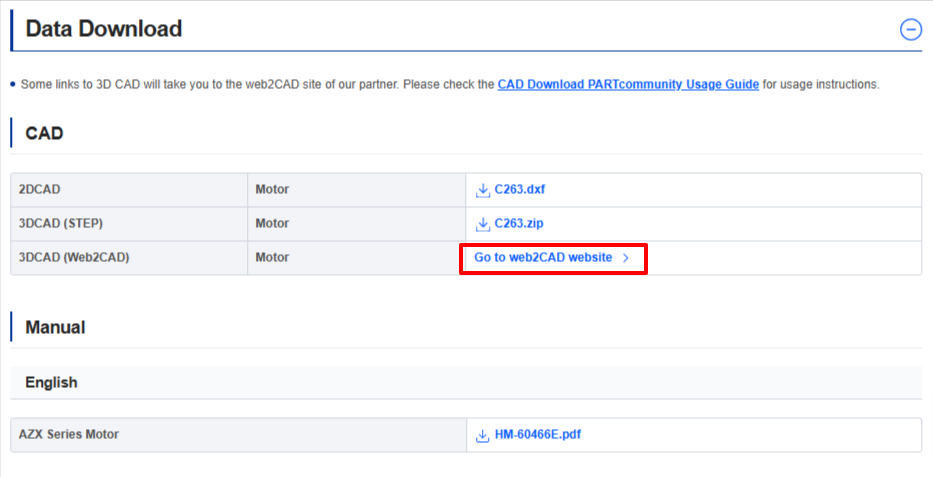
Task: Go to web2CAD website link
Action: [543, 258]
